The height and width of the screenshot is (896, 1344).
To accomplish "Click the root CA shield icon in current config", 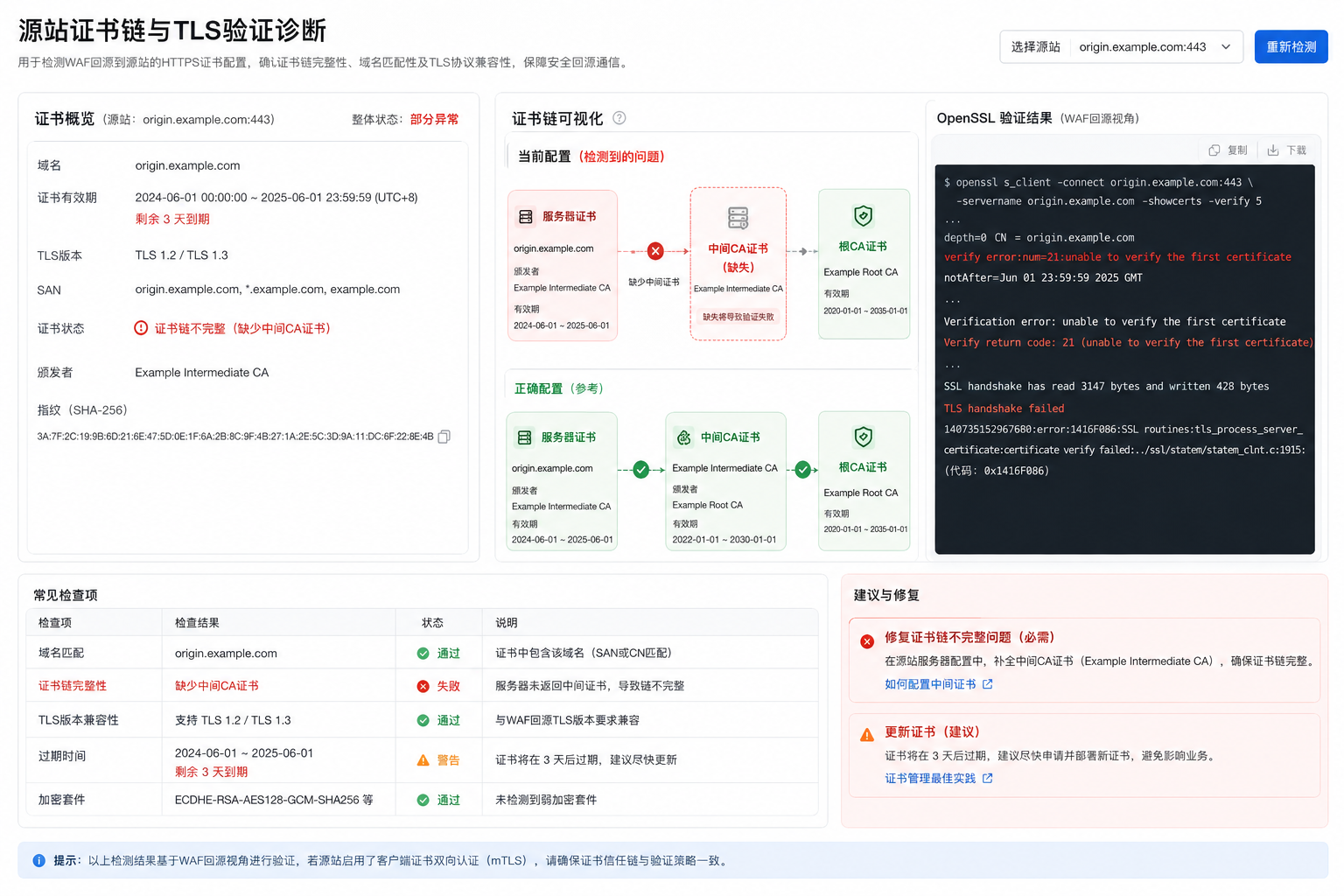I will [864, 216].
